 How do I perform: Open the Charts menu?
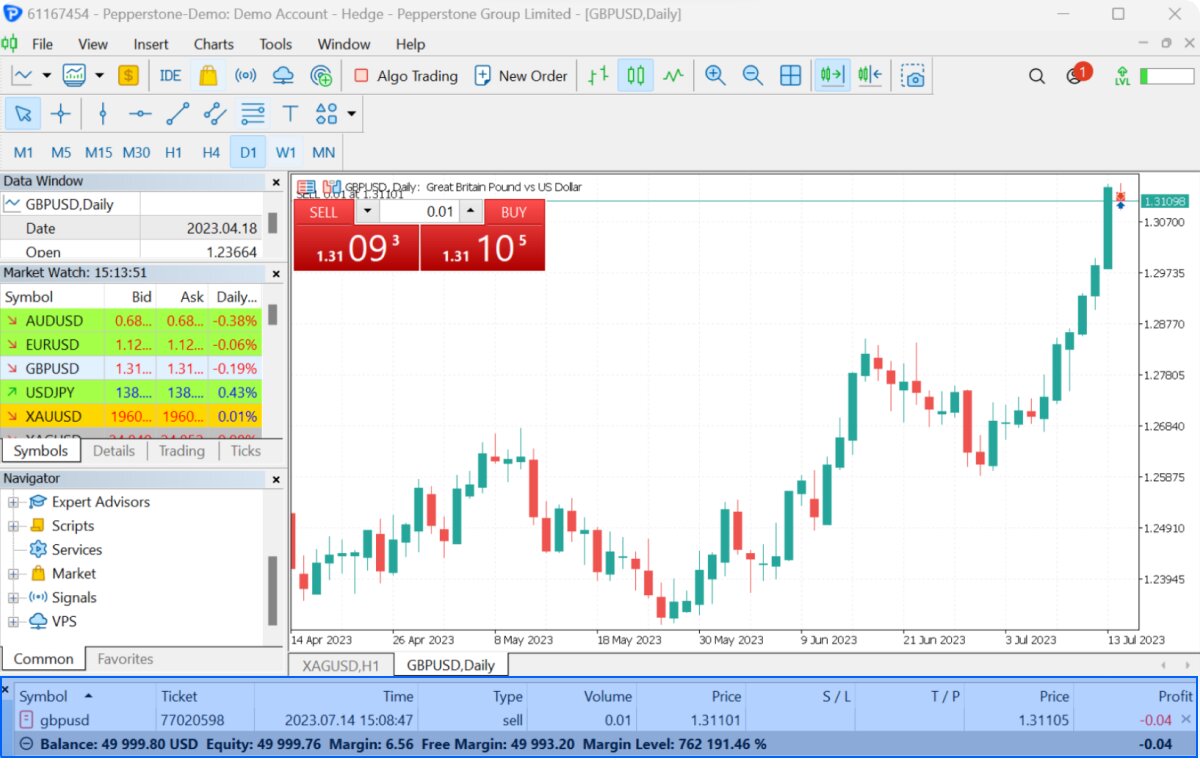213,44
